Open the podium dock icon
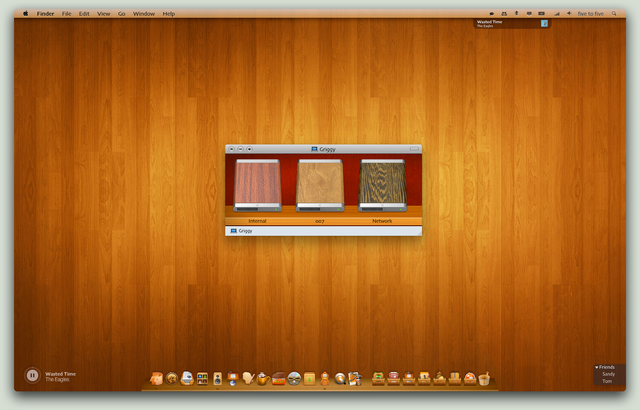The height and width of the screenshot is (410, 640). click(x=233, y=379)
